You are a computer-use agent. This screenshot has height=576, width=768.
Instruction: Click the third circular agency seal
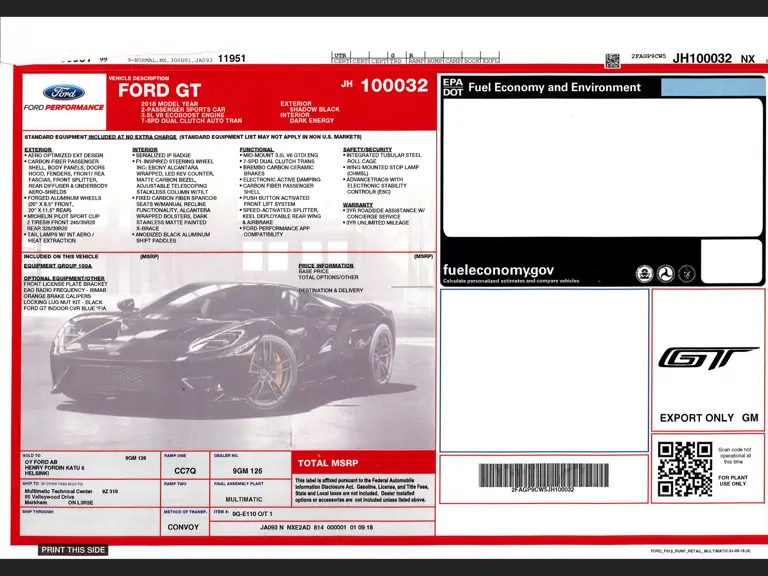coord(687,273)
